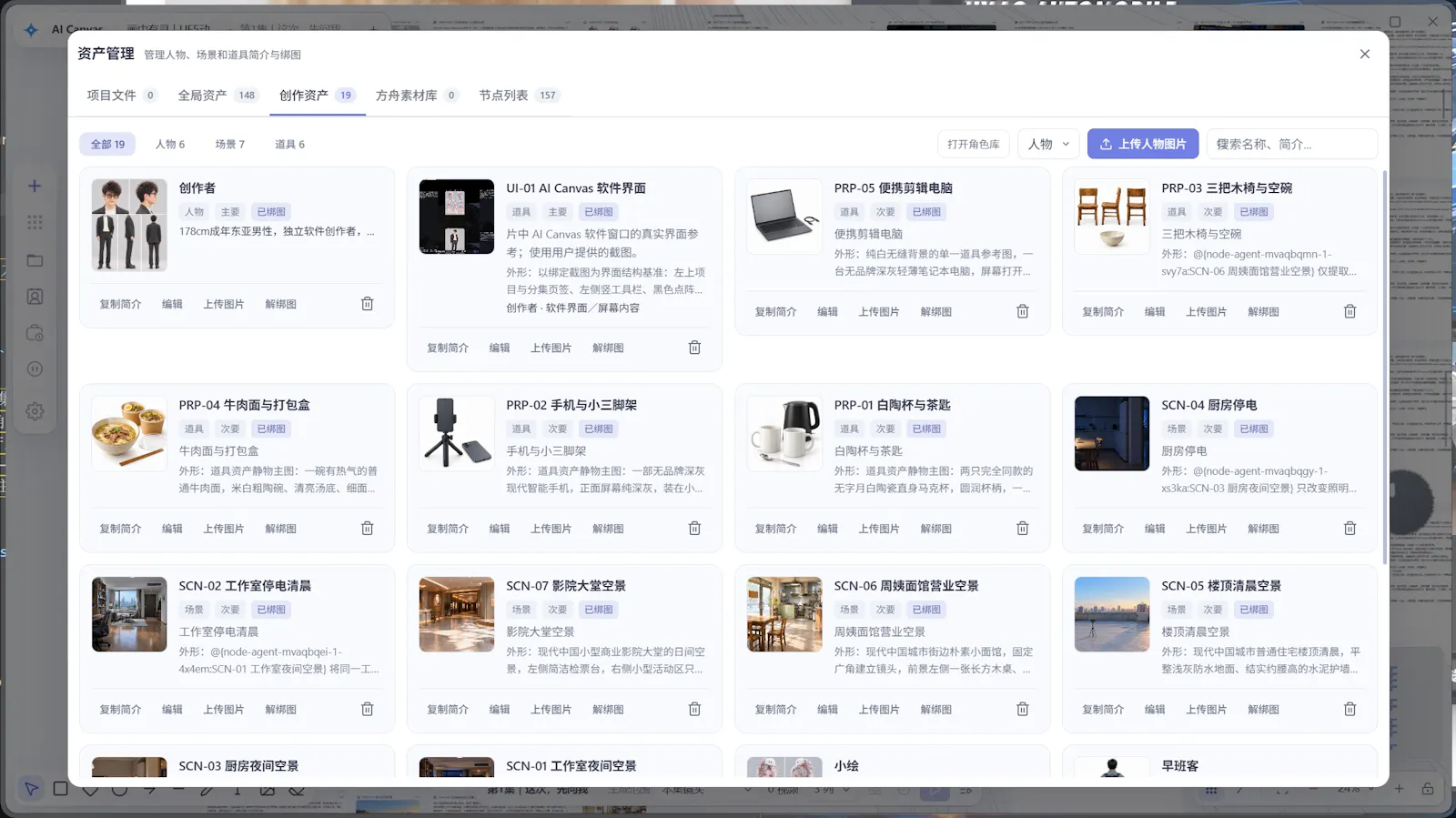Click the dialog vertical scrollbar
The image size is (1456, 818).
pyautogui.click(x=1384, y=367)
